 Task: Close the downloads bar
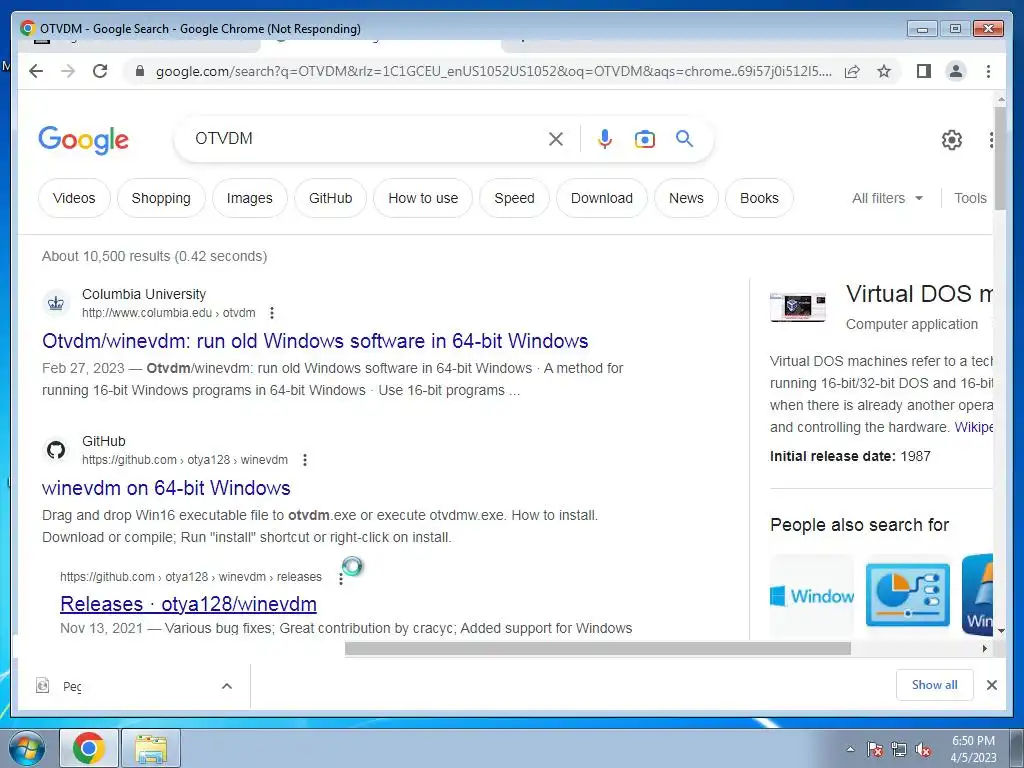click(991, 685)
